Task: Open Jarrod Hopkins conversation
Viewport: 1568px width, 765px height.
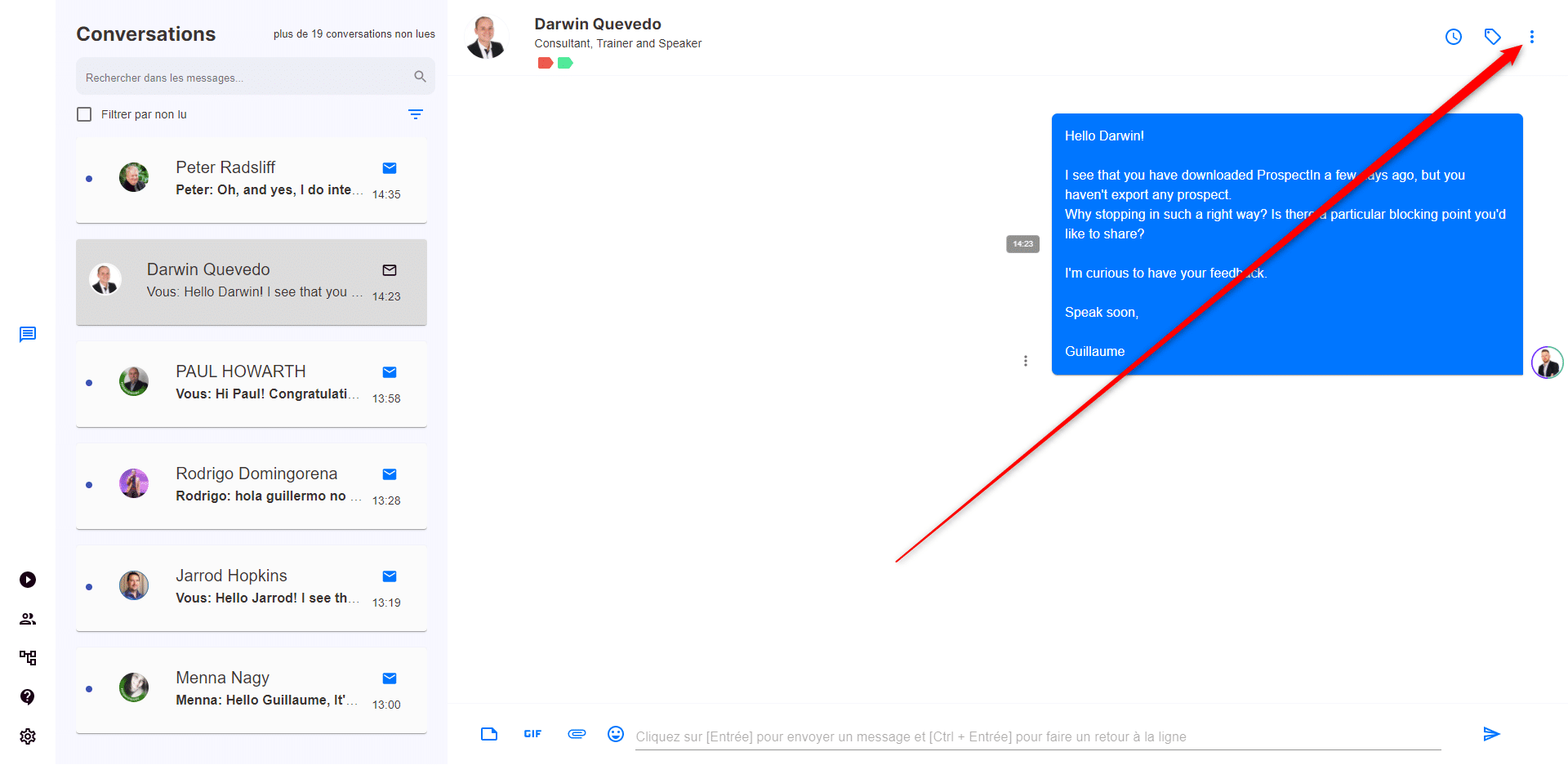Action: tap(252, 588)
